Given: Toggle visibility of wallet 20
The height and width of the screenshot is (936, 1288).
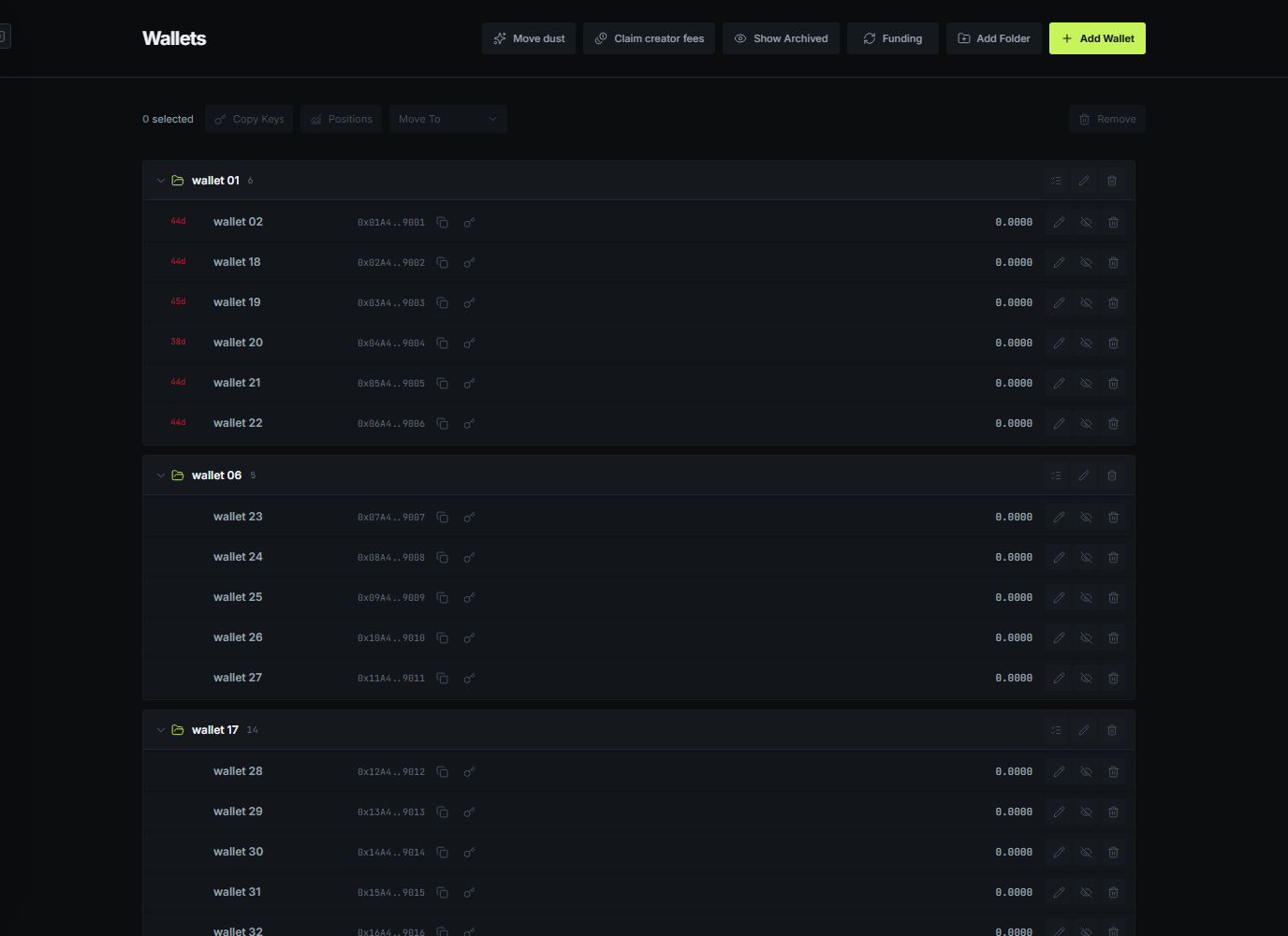Looking at the screenshot, I should click(1086, 344).
